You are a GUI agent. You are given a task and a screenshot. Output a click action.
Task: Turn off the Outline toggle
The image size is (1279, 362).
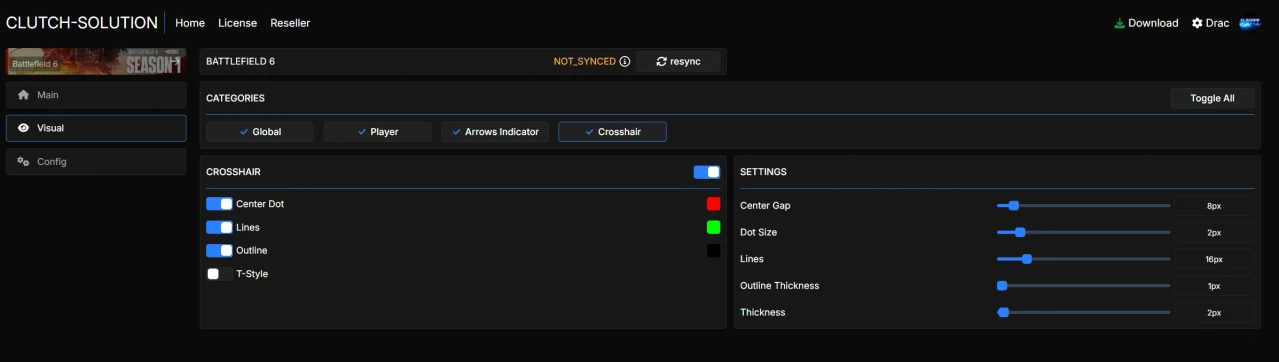tap(219, 250)
